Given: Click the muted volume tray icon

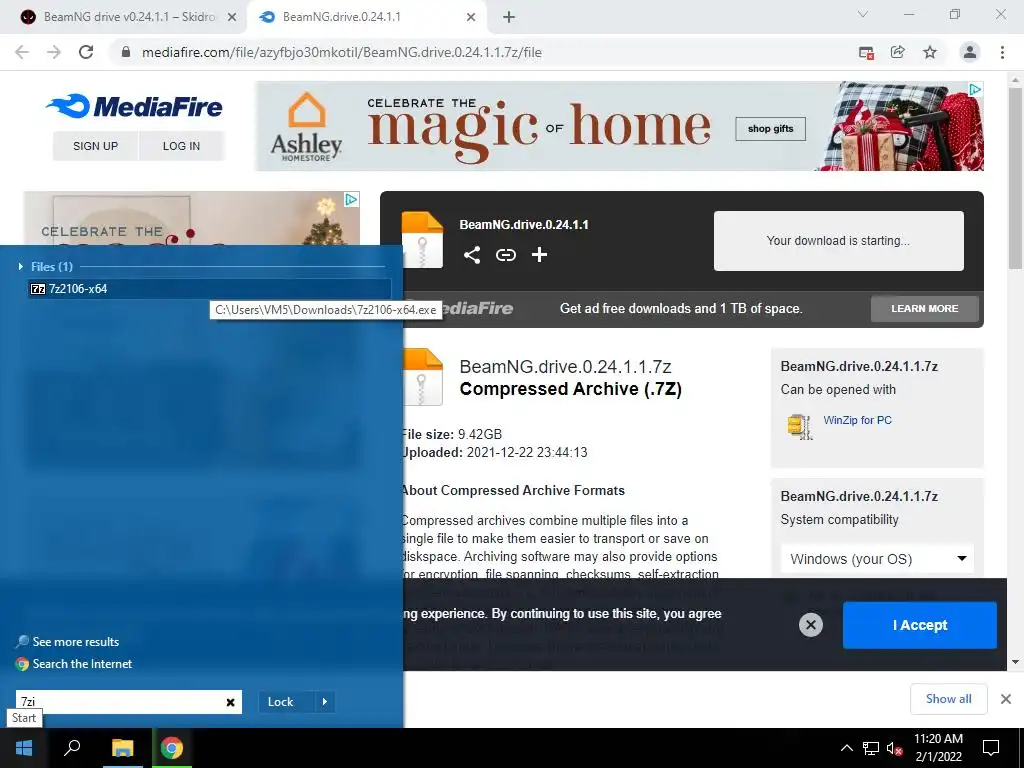Looking at the screenshot, I should [895, 748].
